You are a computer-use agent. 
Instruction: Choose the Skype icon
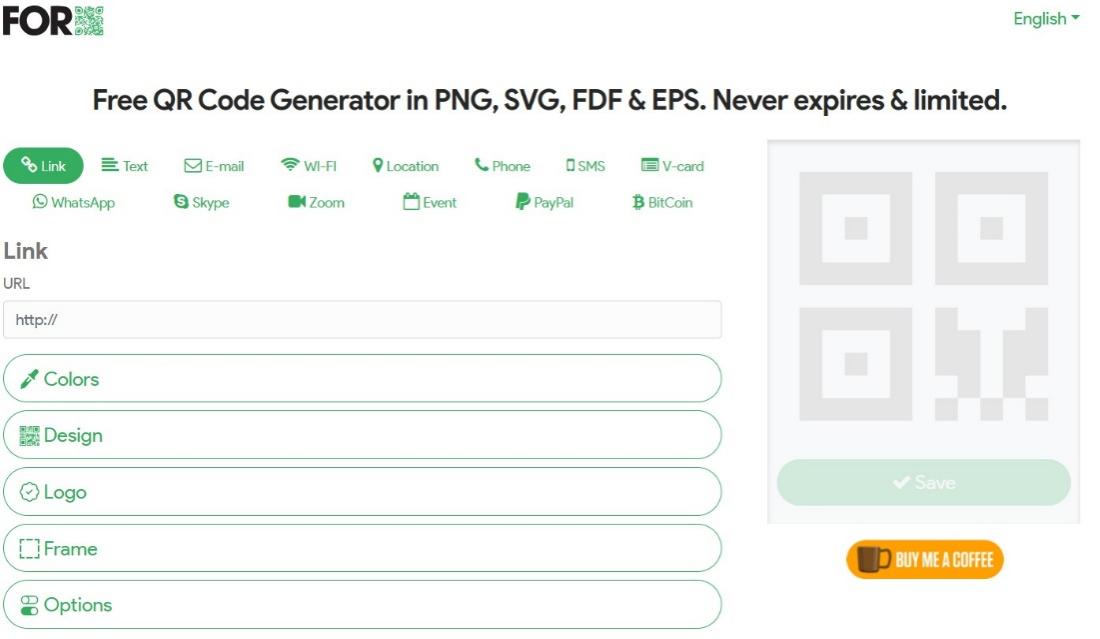(181, 202)
